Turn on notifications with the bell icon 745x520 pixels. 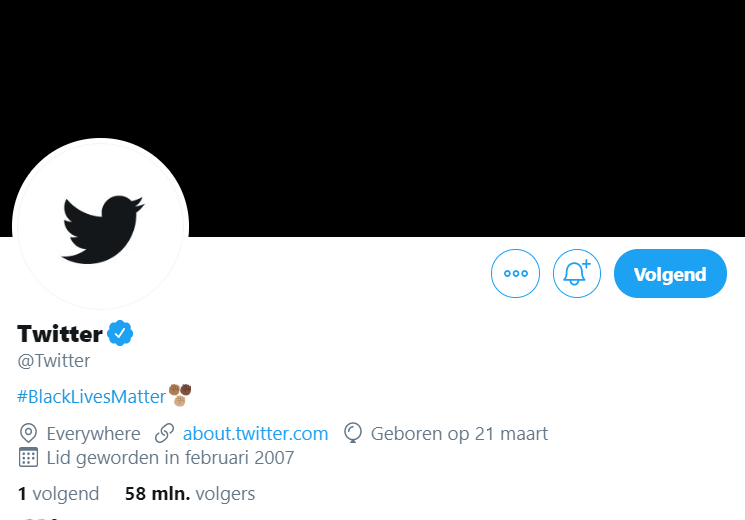pyautogui.click(x=576, y=273)
